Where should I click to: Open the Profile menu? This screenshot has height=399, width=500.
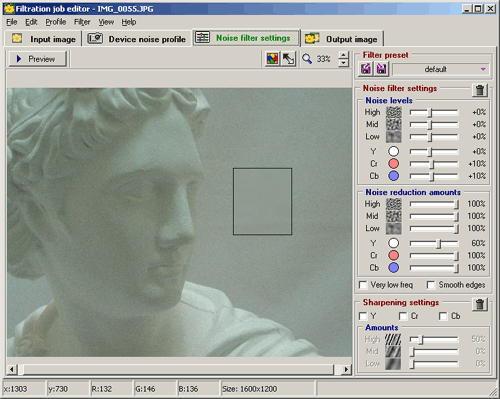56,22
